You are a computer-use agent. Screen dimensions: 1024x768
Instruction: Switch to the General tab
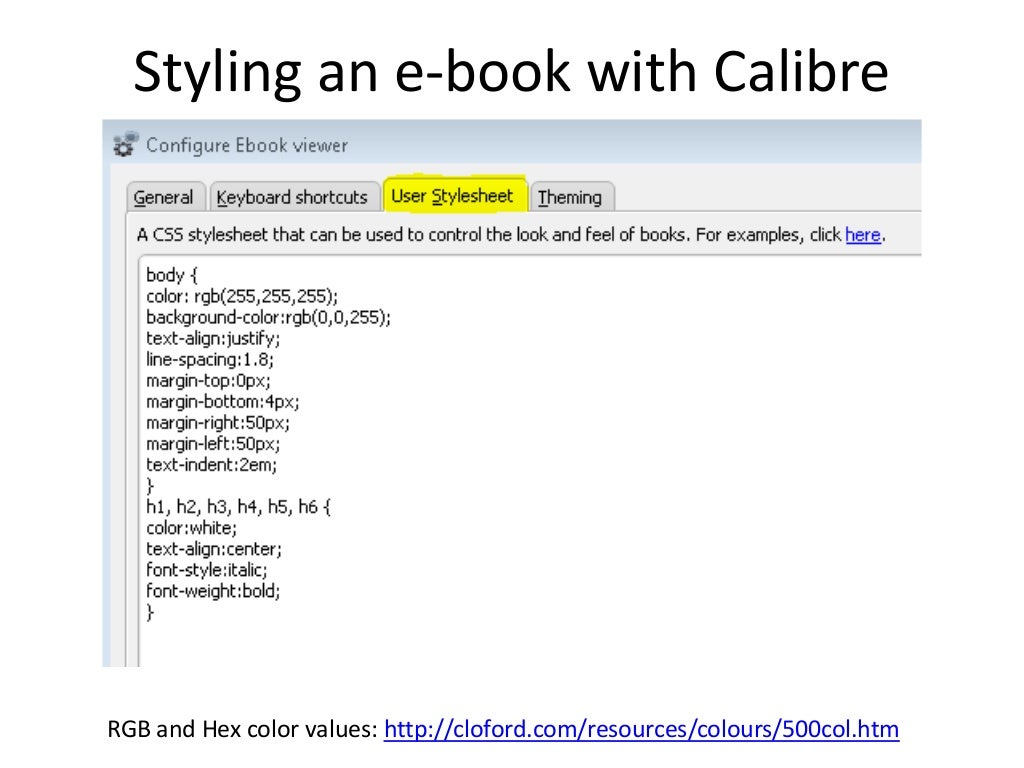click(165, 197)
